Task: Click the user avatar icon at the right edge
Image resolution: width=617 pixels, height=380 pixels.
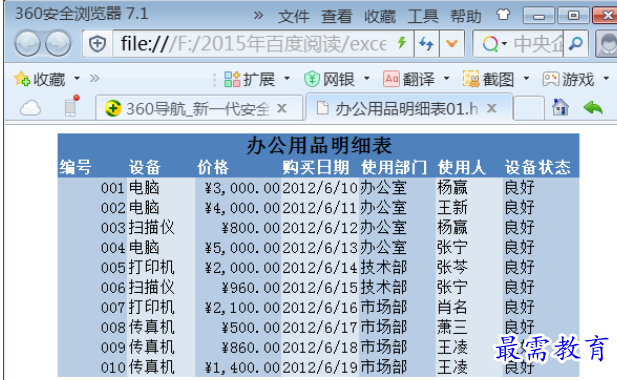Action: click(x=608, y=44)
